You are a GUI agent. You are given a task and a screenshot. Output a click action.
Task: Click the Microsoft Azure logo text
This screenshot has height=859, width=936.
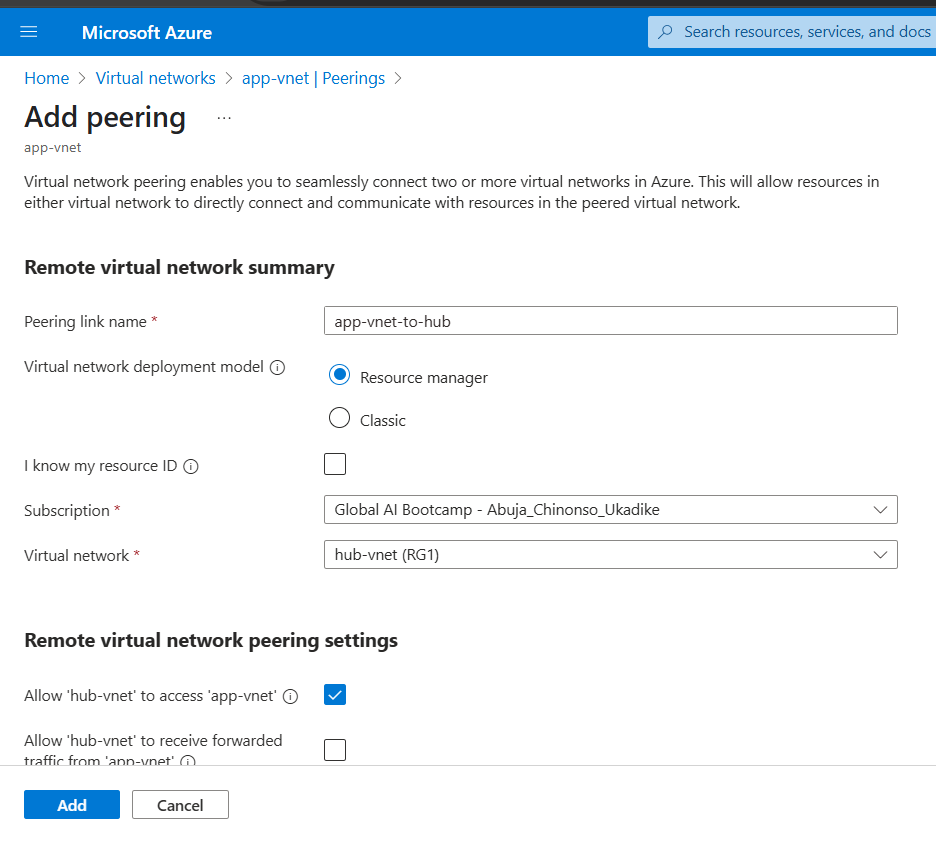click(x=147, y=32)
